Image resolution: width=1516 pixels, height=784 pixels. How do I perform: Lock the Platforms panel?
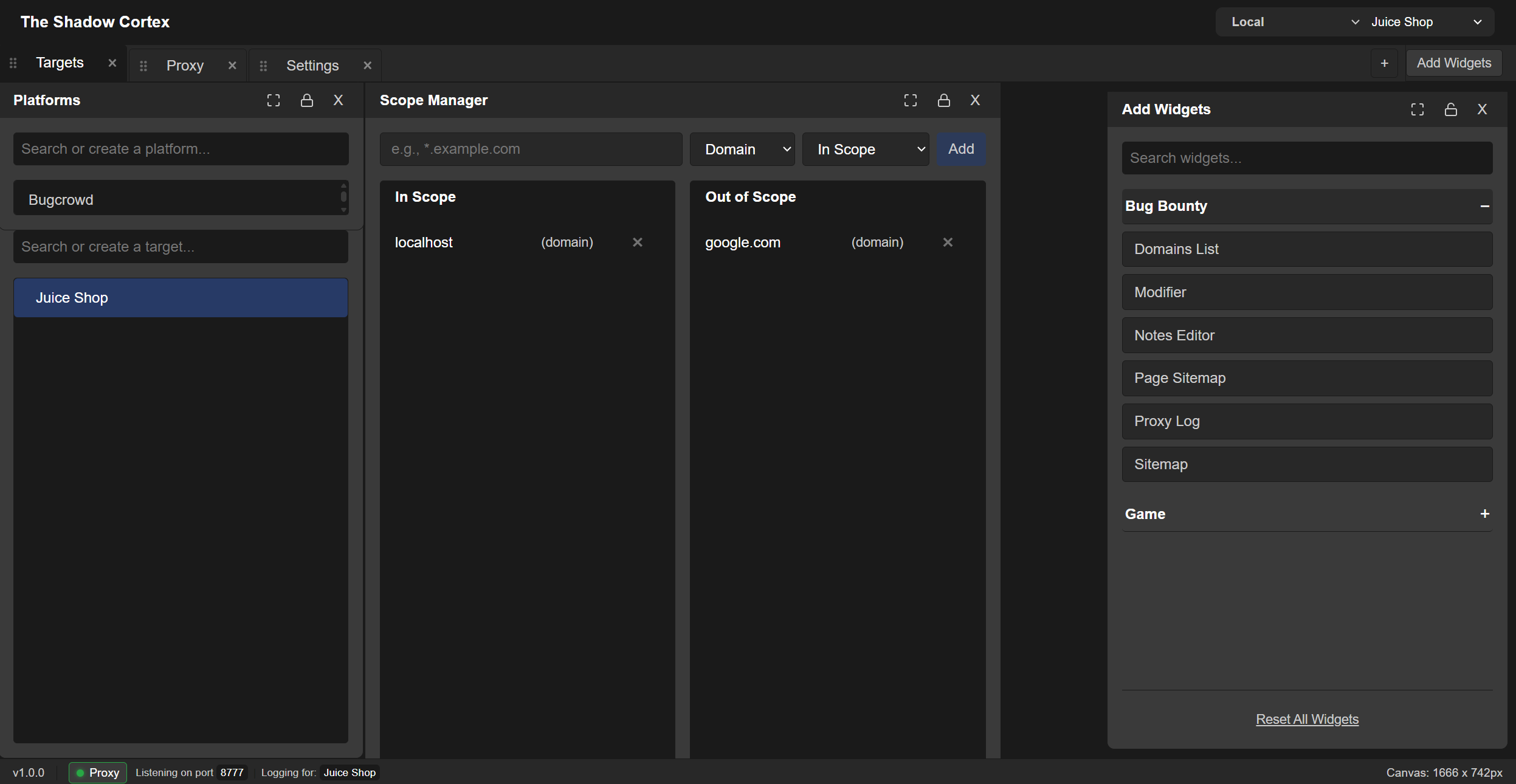[307, 100]
